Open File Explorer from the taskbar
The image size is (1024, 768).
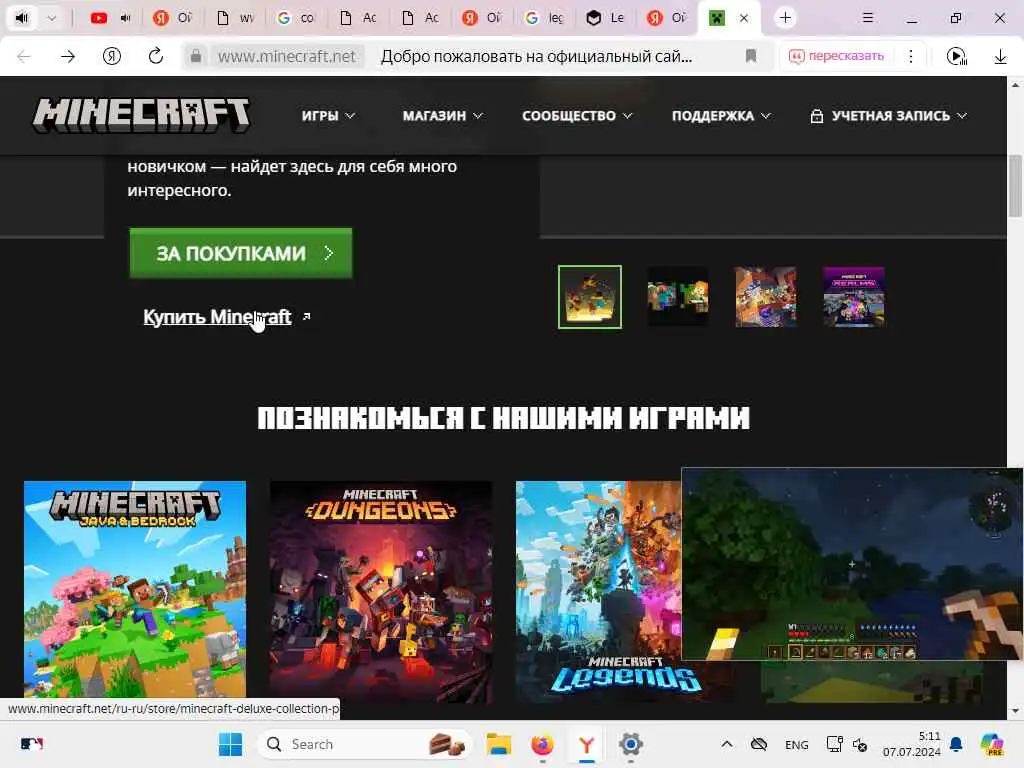coord(499,744)
